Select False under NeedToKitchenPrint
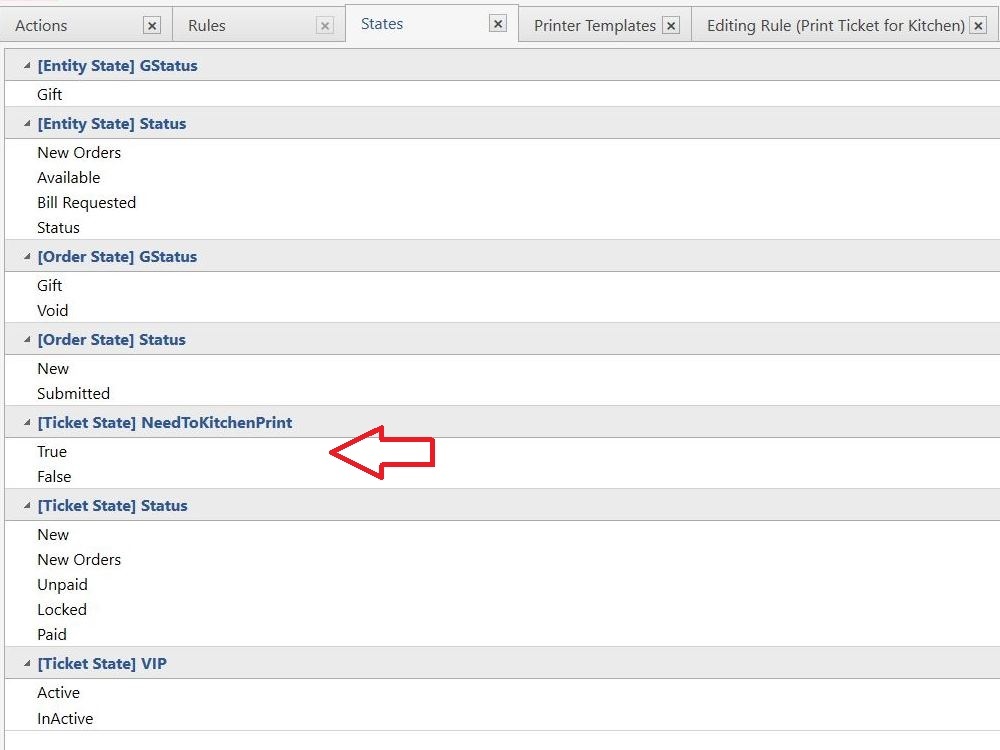 click(54, 477)
